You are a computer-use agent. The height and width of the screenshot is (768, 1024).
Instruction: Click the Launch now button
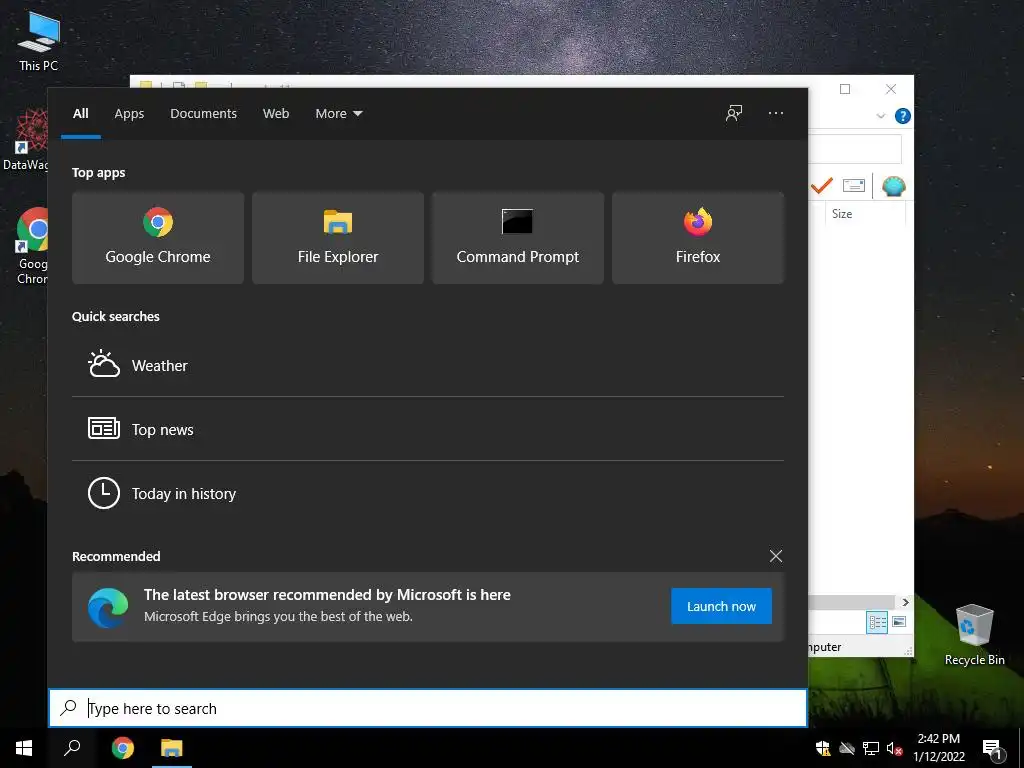721,606
